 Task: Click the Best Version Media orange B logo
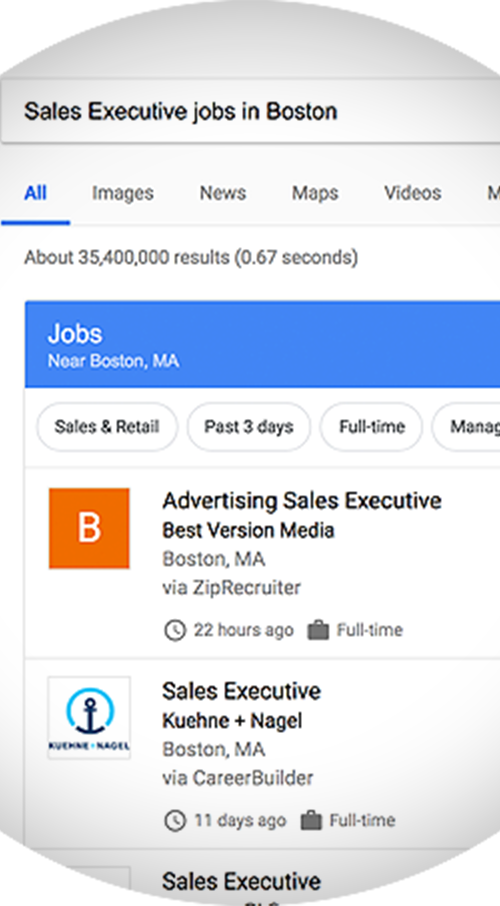[x=89, y=528]
